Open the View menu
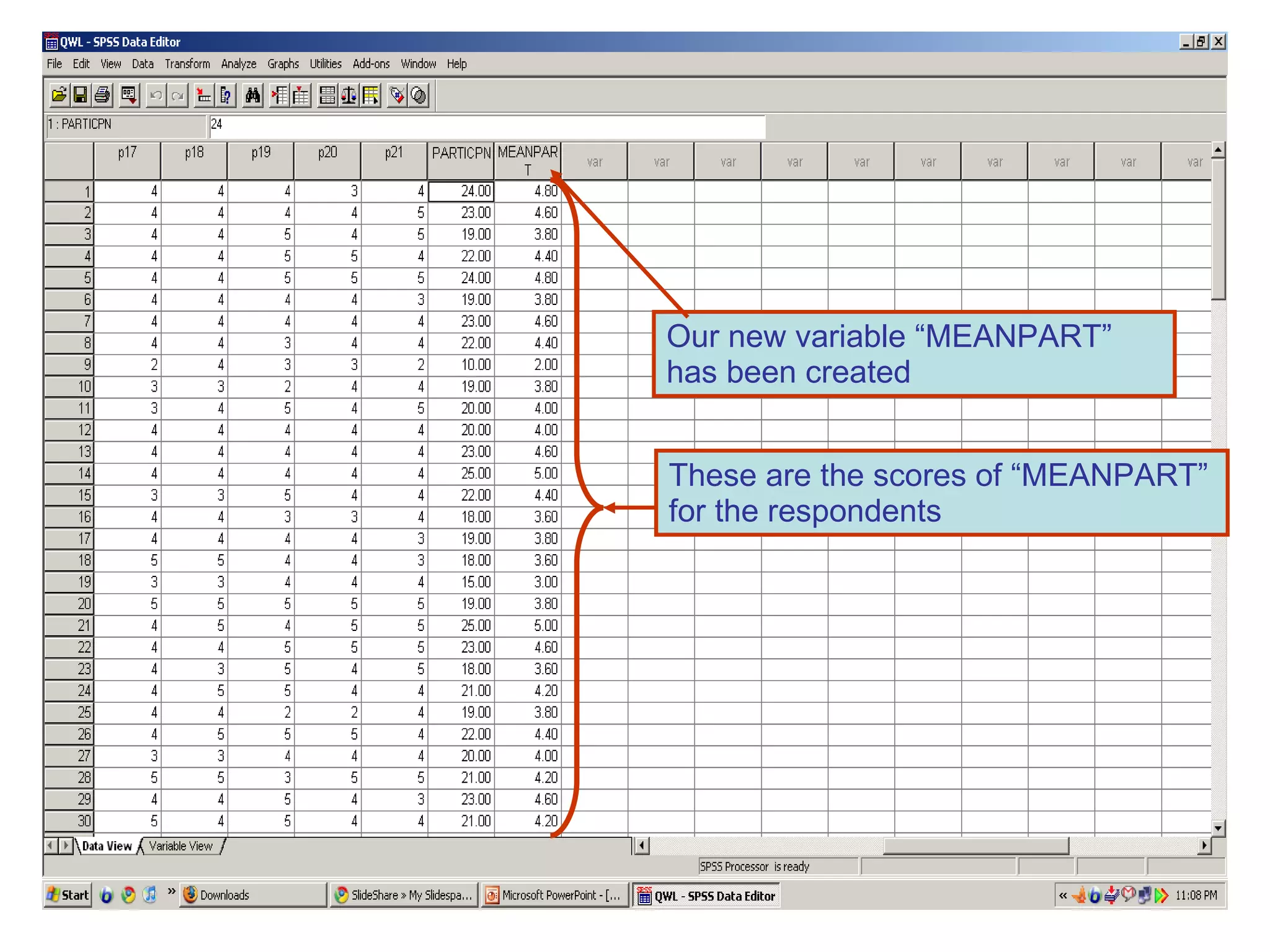The image size is (1270, 952). coord(111,64)
